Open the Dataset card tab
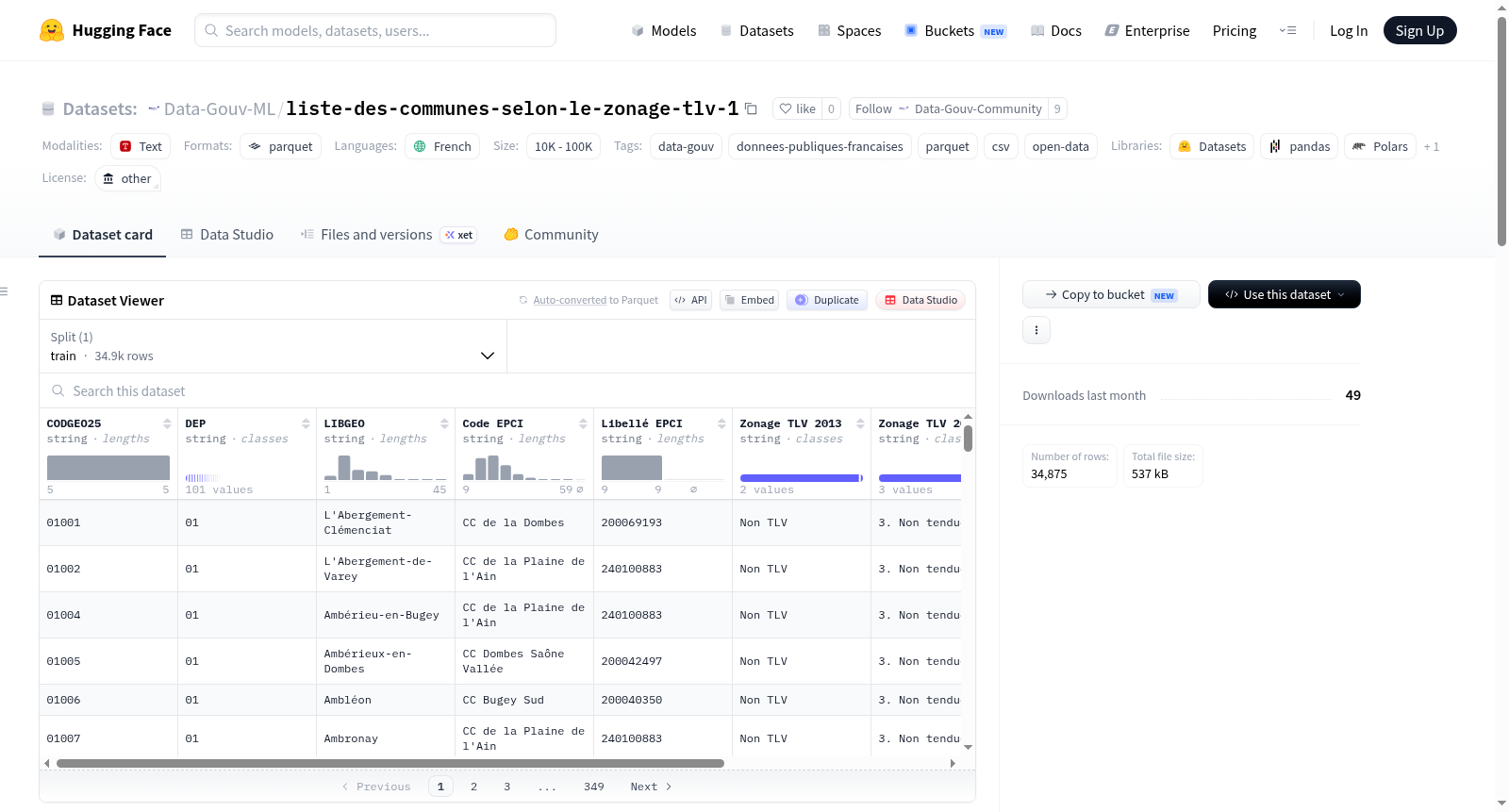Screen dimensions: 1509x812 (x=102, y=235)
